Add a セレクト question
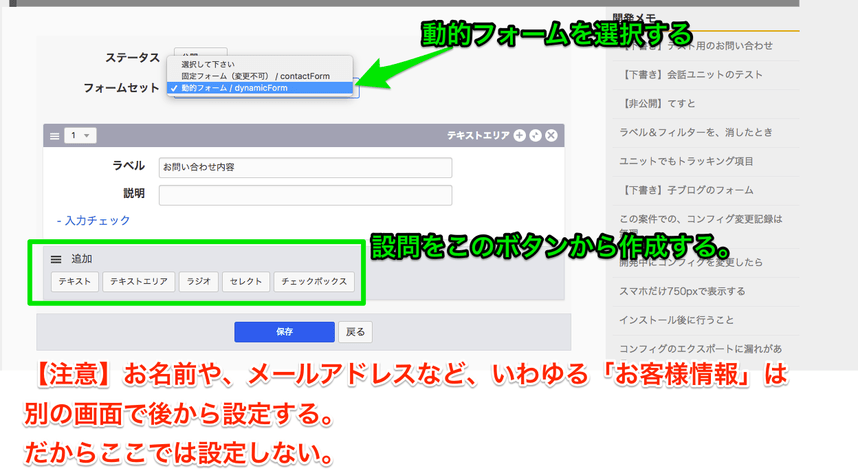The image size is (858, 473). [246, 282]
